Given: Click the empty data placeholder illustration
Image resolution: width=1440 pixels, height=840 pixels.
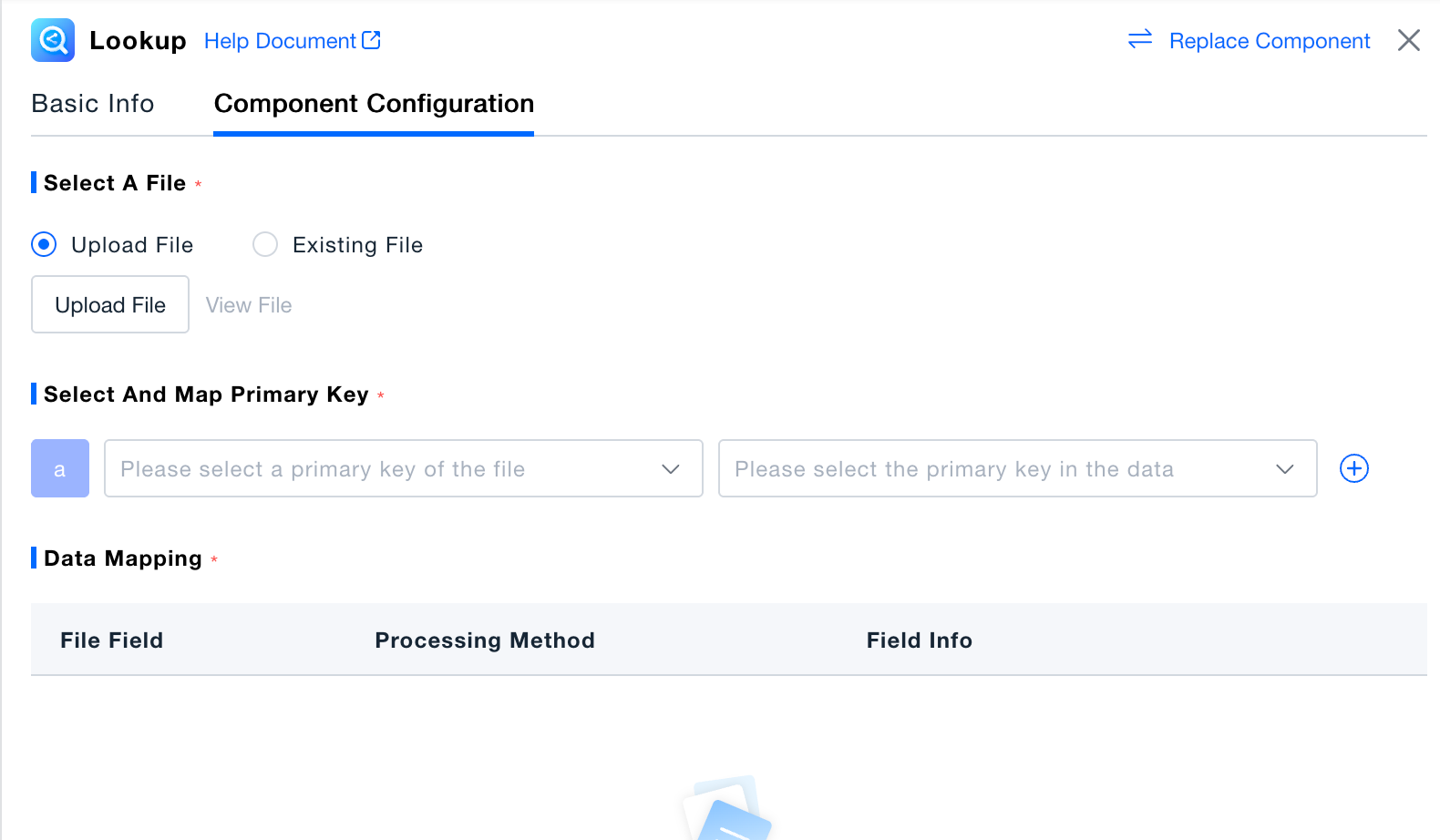Looking at the screenshot, I should (x=727, y=809).
